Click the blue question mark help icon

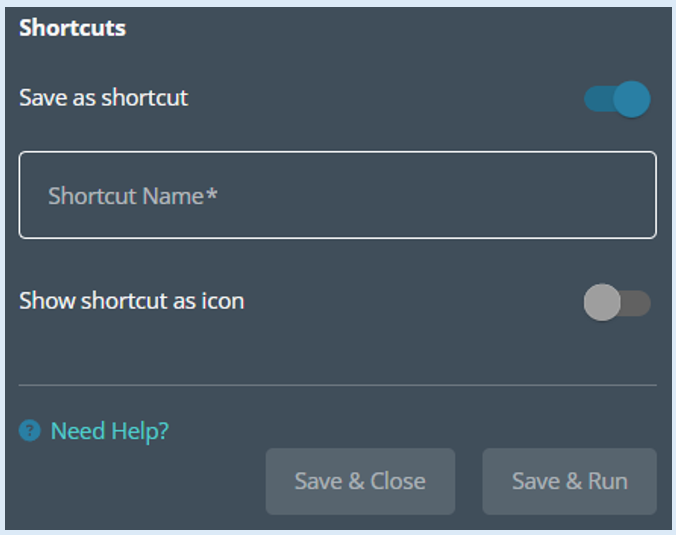(x=30, y=430)
